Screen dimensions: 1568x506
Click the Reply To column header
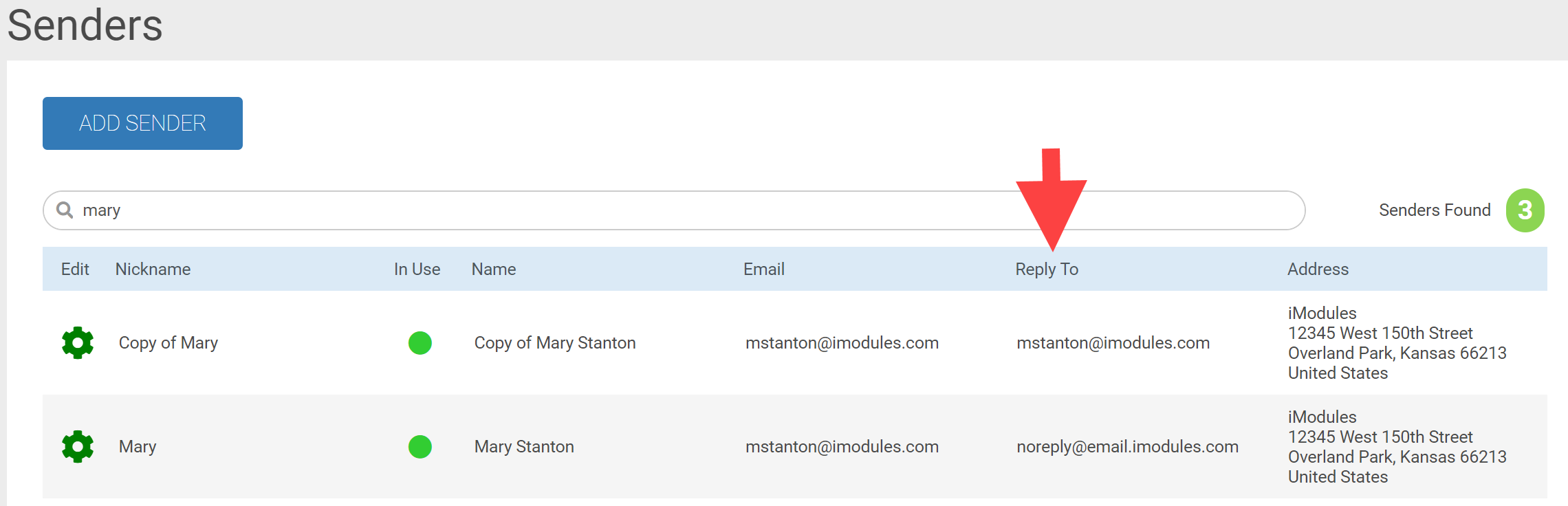(1046, 269)
